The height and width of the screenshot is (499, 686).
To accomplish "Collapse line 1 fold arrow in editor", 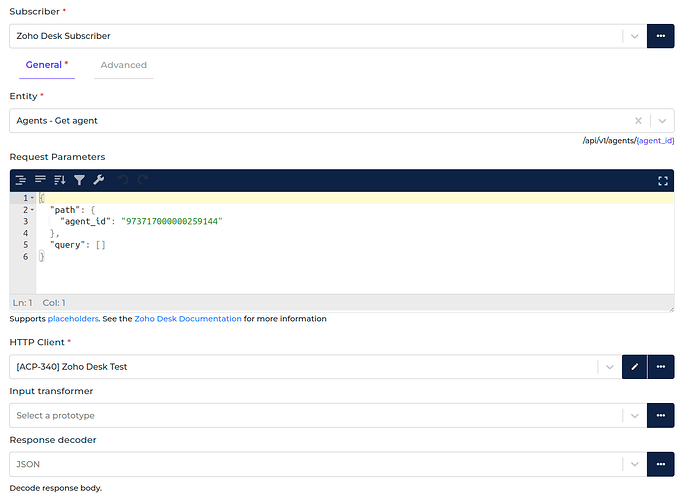I will pos(32,198).
